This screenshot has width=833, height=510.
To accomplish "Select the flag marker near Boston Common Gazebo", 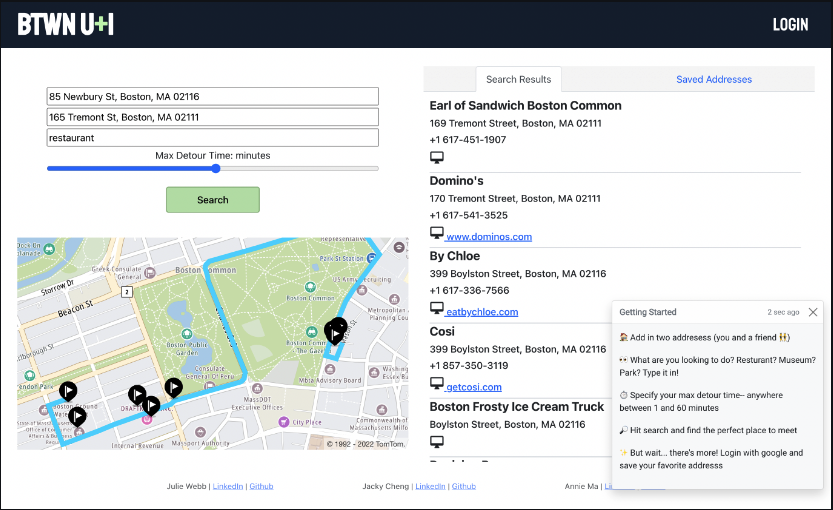I will (335, 331).
